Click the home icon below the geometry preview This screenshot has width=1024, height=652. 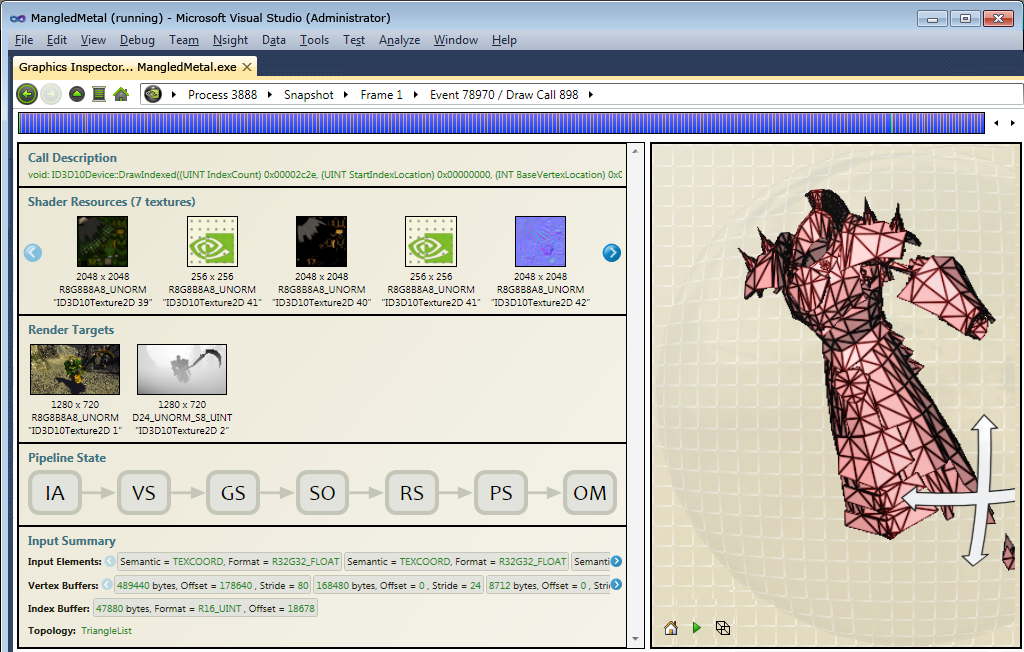coord(670,628)
